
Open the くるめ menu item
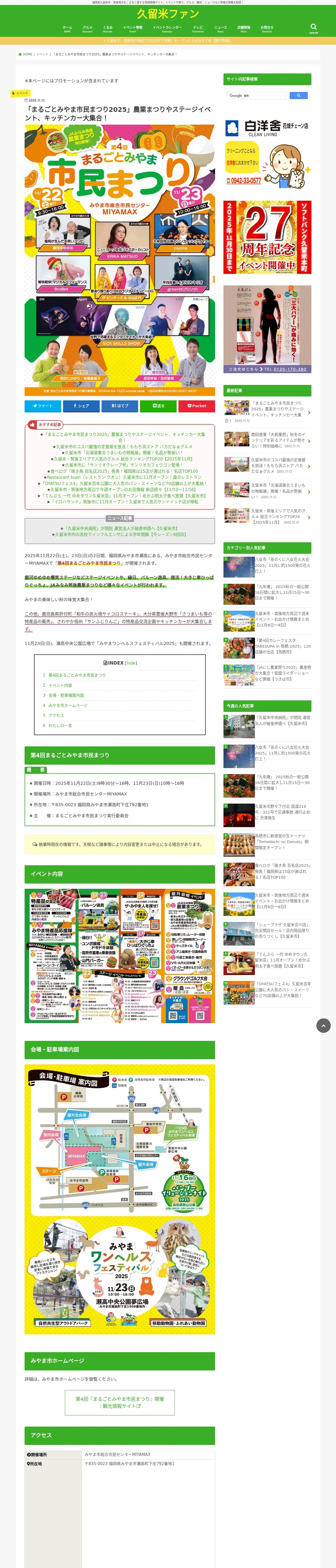(108, 28)
